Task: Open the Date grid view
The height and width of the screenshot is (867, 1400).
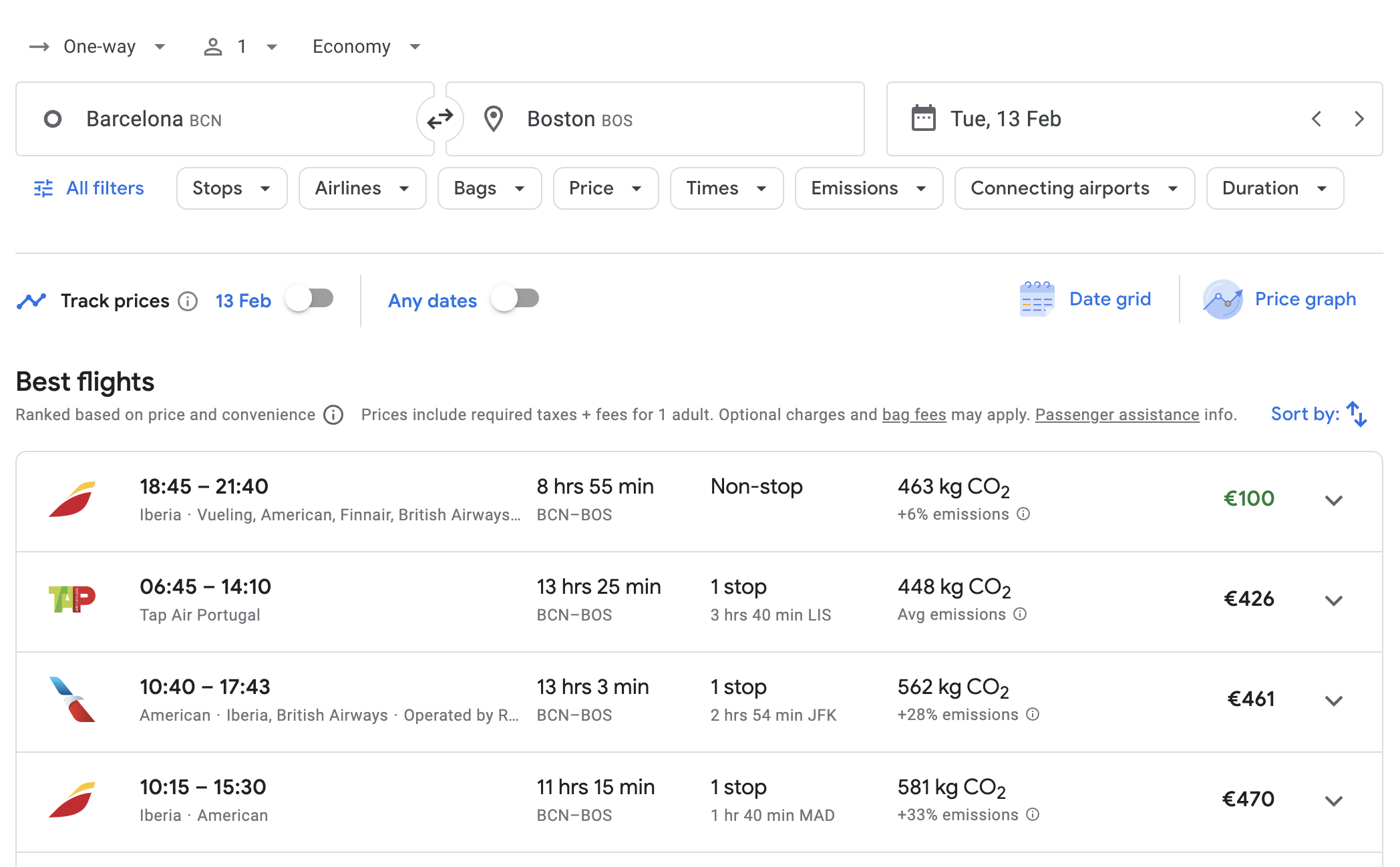Action: pos(1085,299)
